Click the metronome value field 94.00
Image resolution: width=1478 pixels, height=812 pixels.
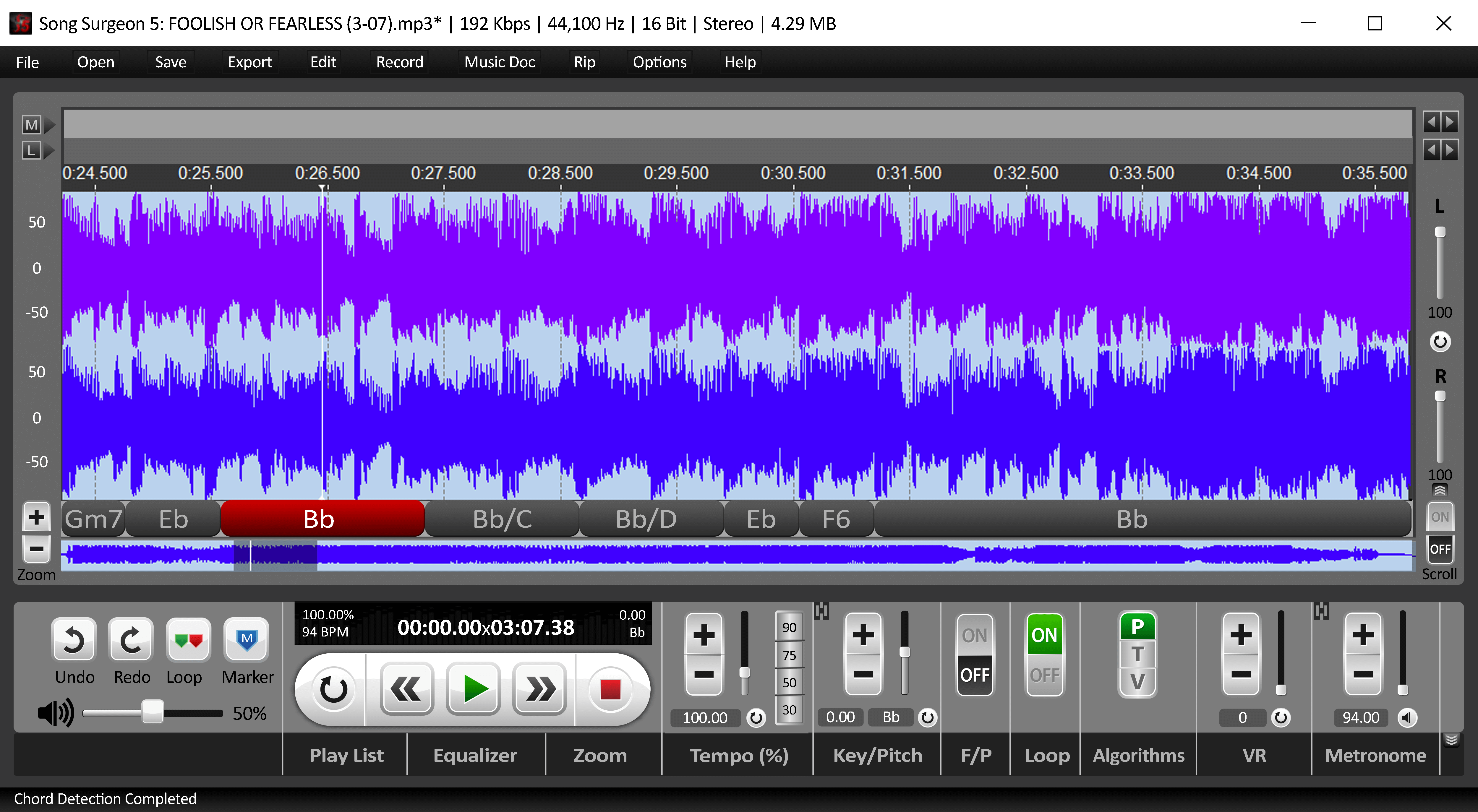(1360, 717)
